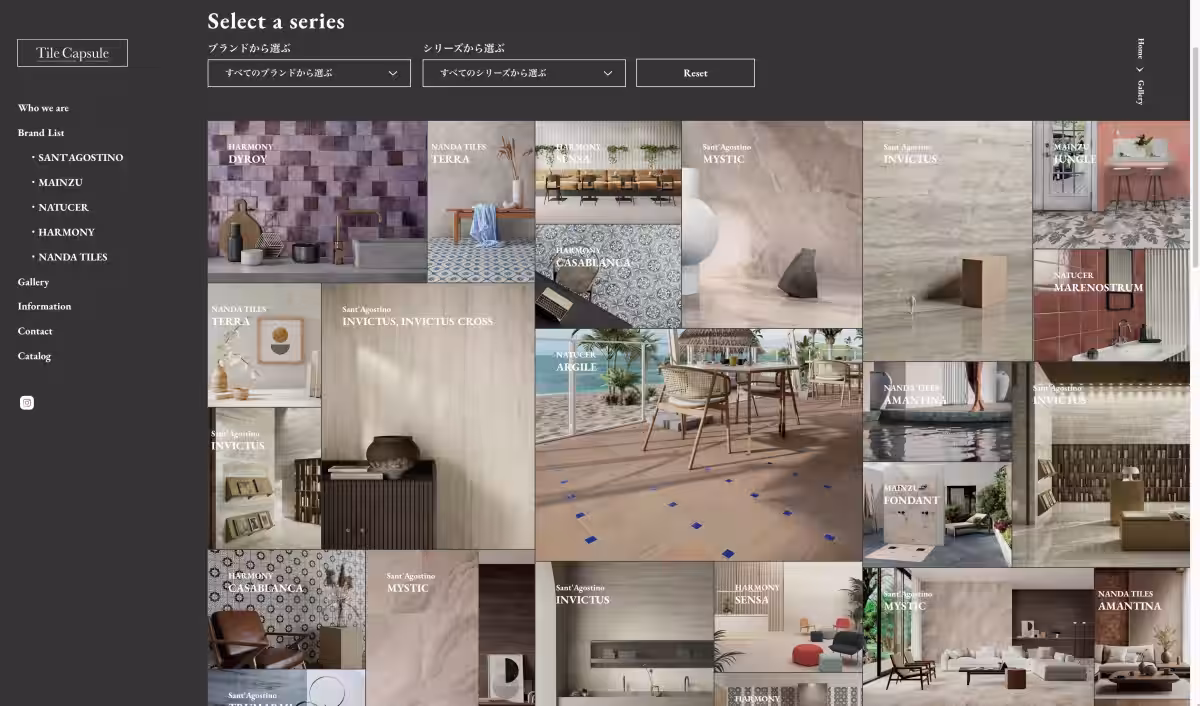Open Invictus image with wooden cube
1200x706 pixels.
click(x=947, y=241)
